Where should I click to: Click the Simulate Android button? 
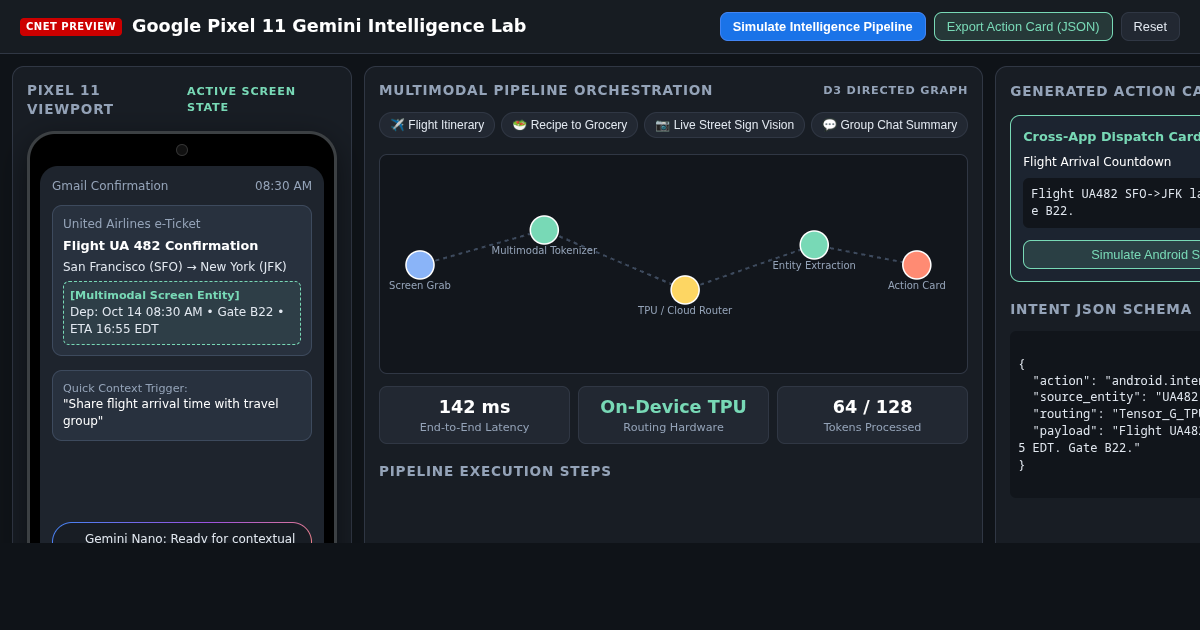pos(1111,254)
